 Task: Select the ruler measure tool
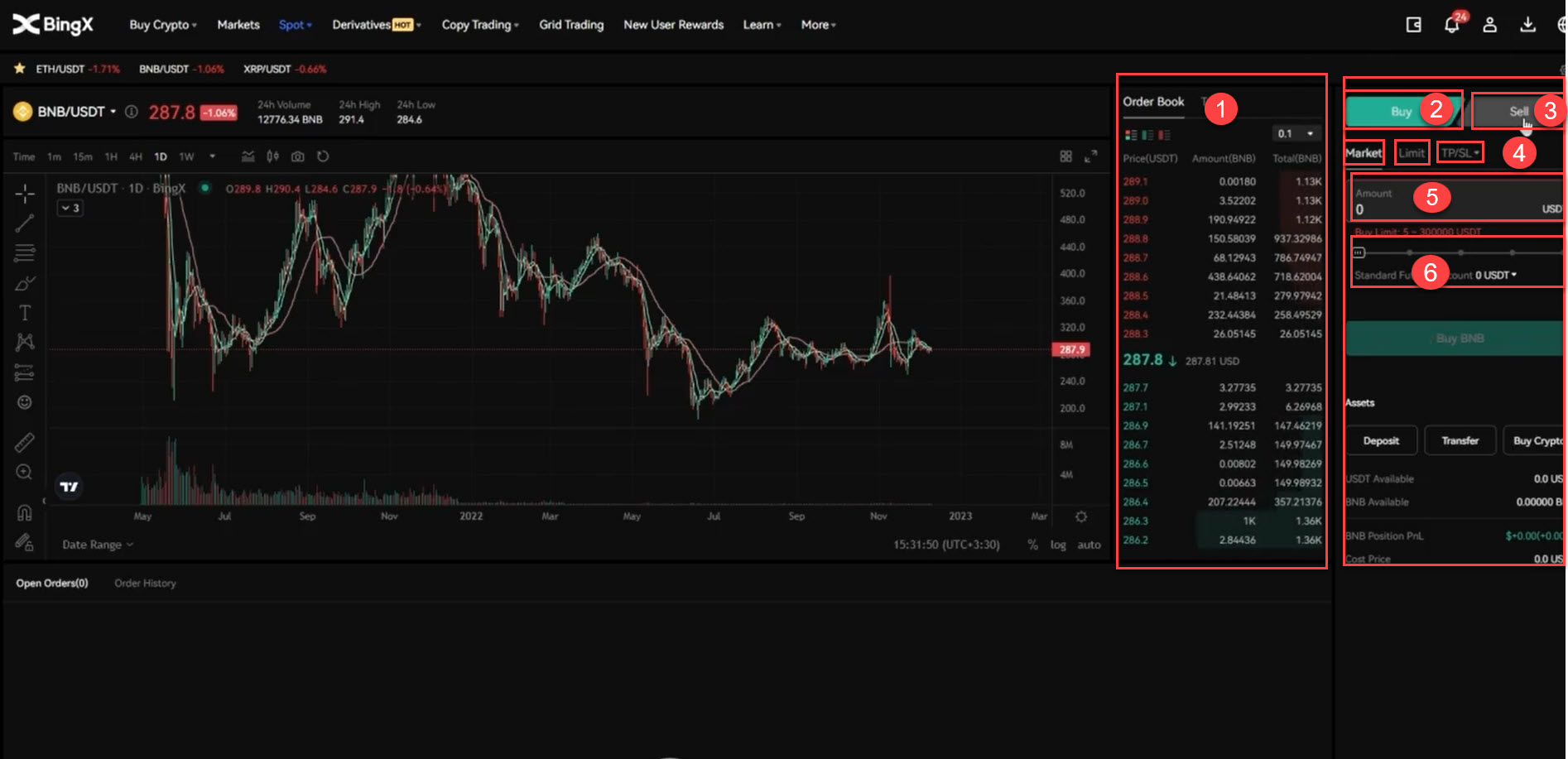tap(25, 443)
